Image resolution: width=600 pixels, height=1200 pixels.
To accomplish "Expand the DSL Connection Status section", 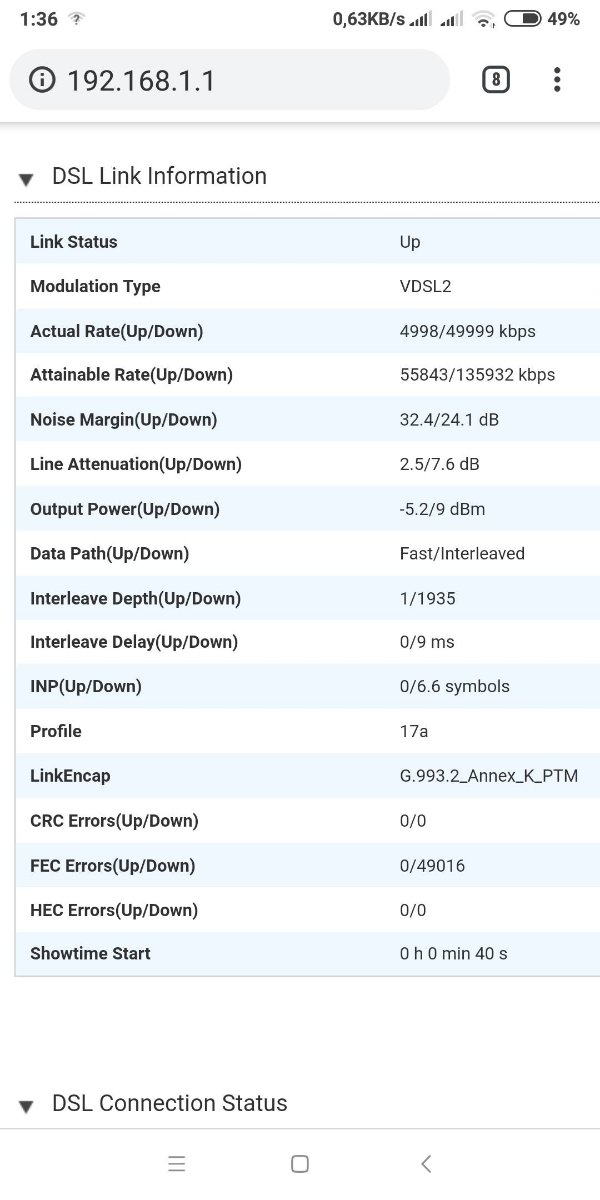I will pos(27,1106).
